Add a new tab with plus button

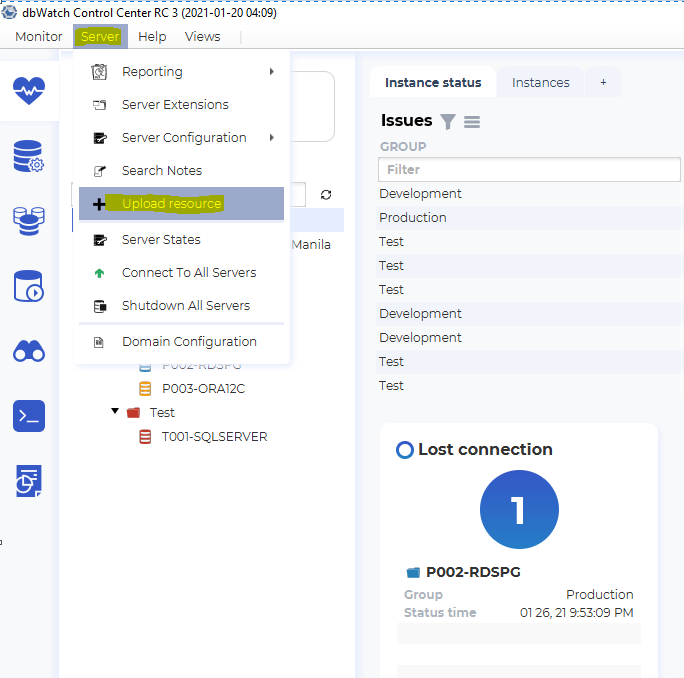[x=603, y=83]
